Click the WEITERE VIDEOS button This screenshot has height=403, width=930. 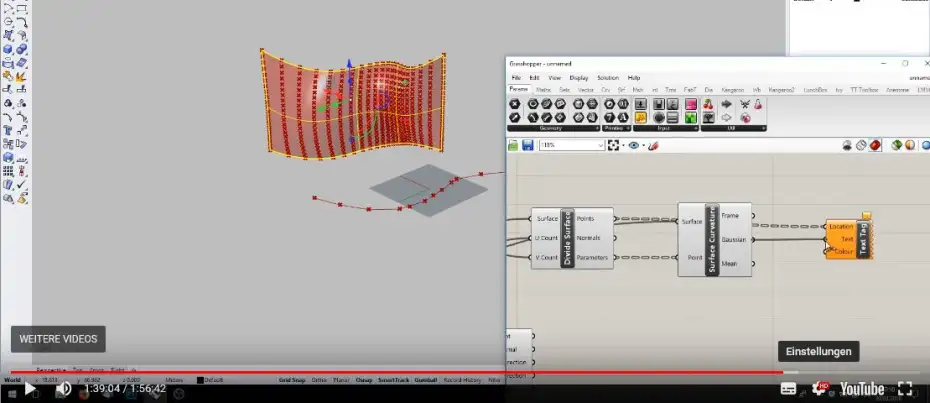tap(58, 339)
